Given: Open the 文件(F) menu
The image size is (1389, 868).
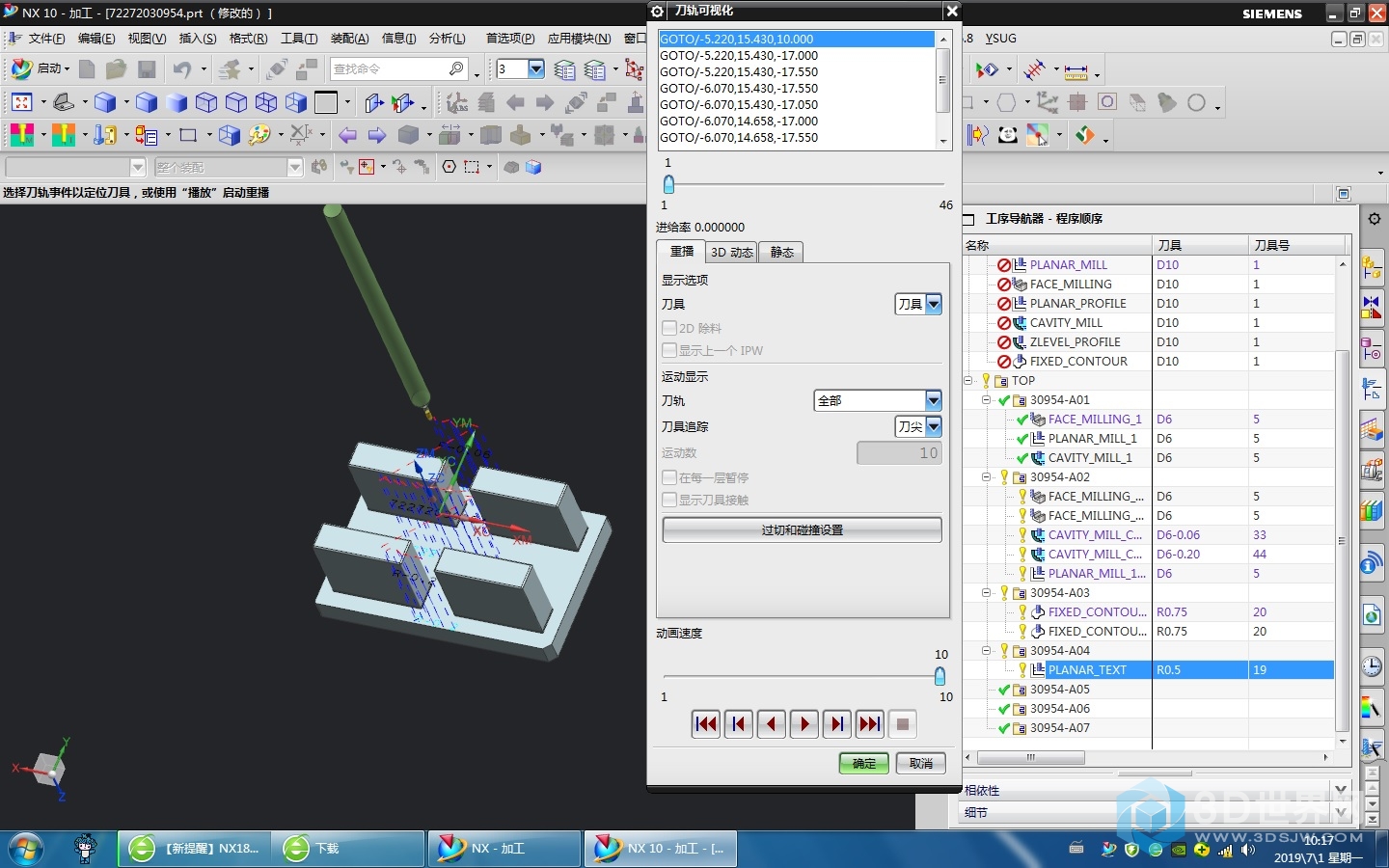Looking at the screenshot, I should coord(46,39).
